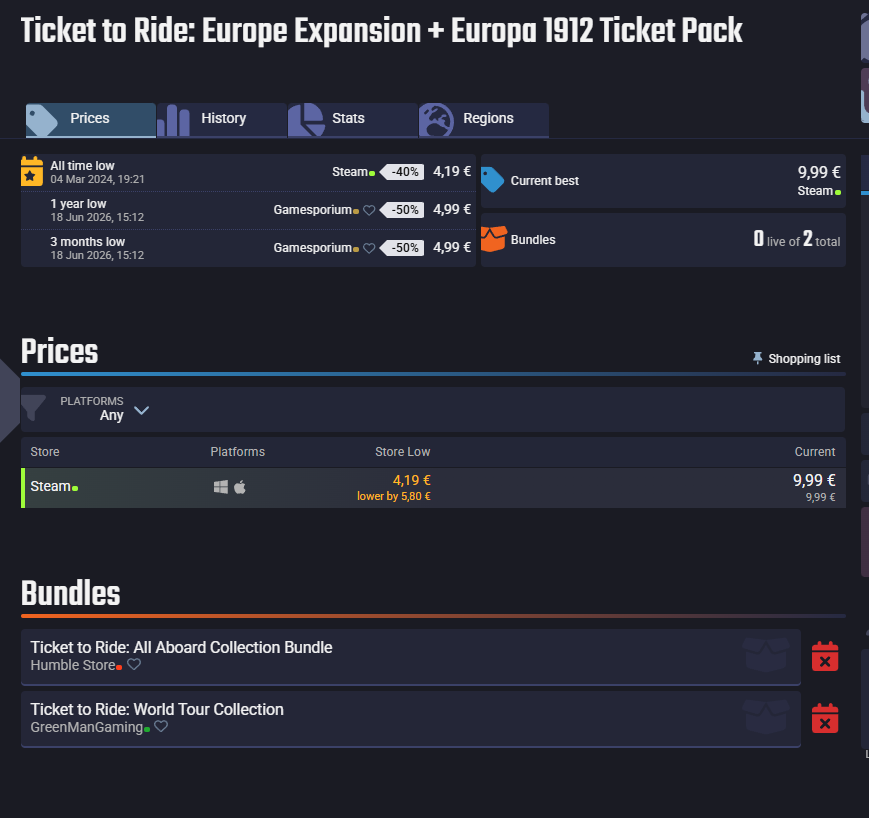
Task: Toggle the heart next to GreenManGaming
Action: pyautogui.click(x=161, y=726)
